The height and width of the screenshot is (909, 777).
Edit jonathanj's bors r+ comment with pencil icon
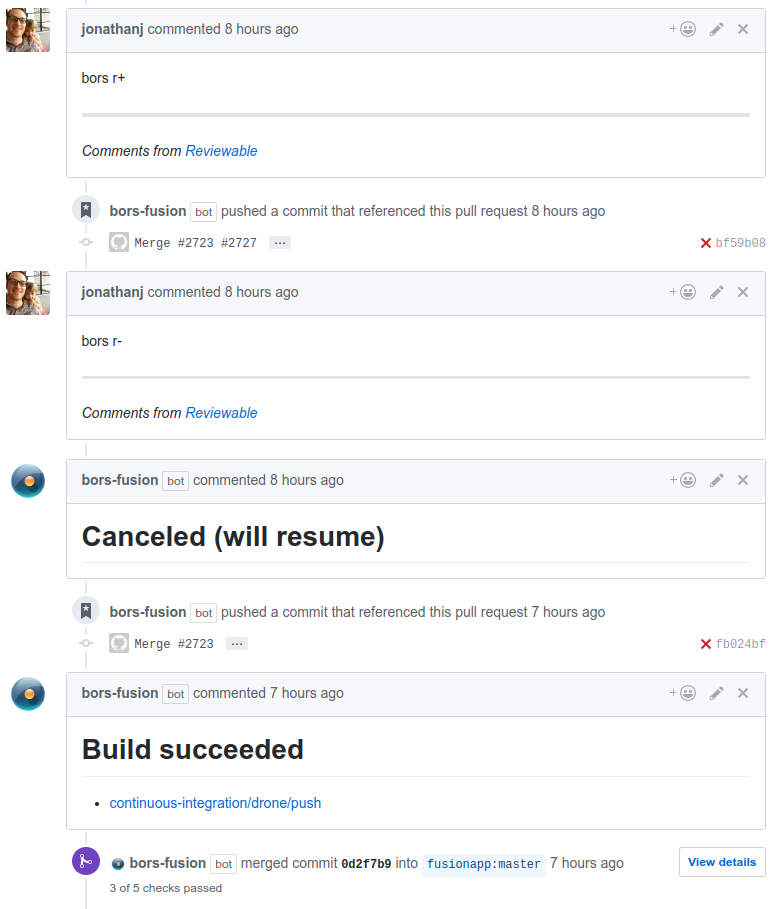click(716, 29)
